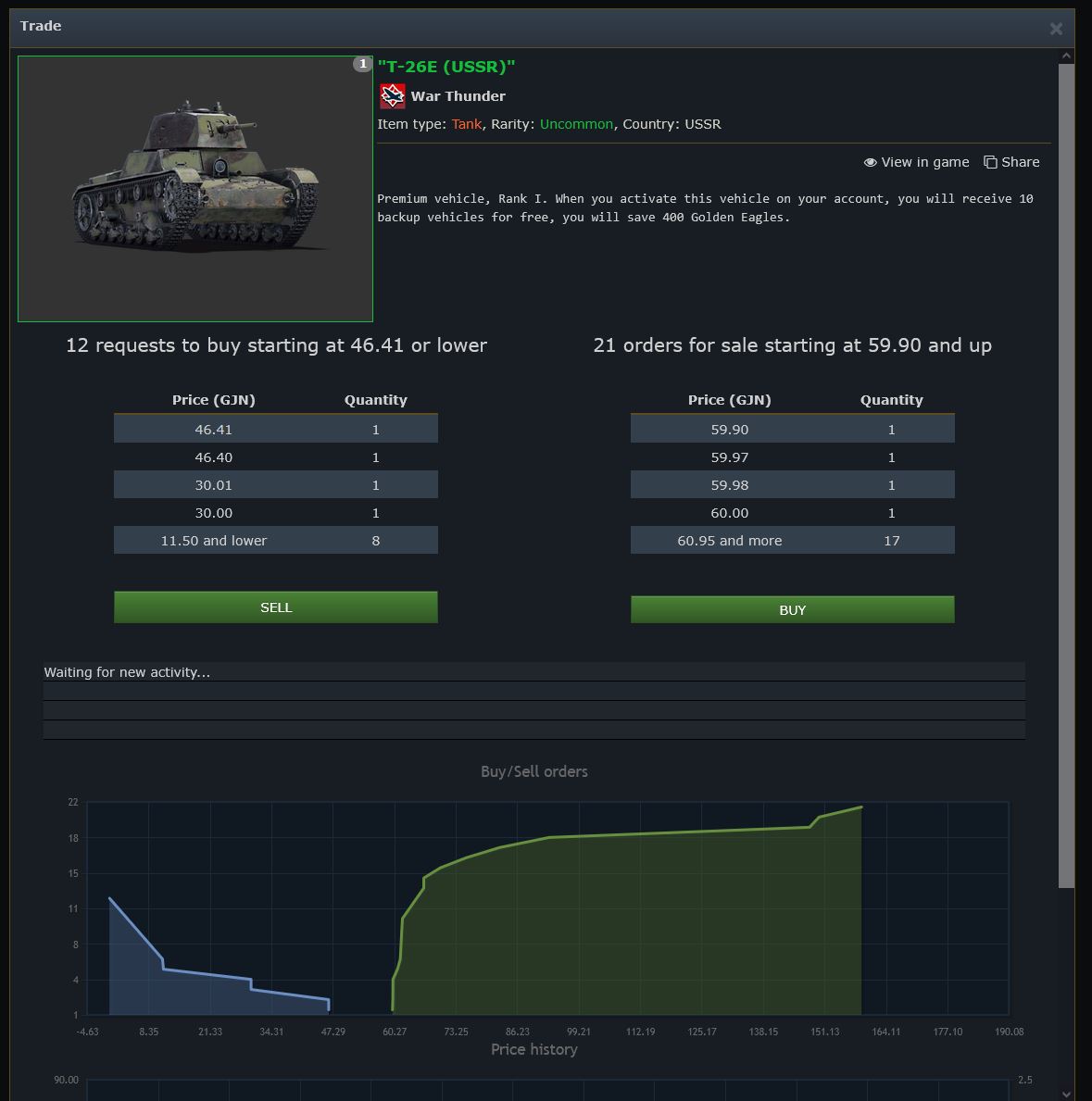Click quantity 8 in buy requests table

[376, 541]
